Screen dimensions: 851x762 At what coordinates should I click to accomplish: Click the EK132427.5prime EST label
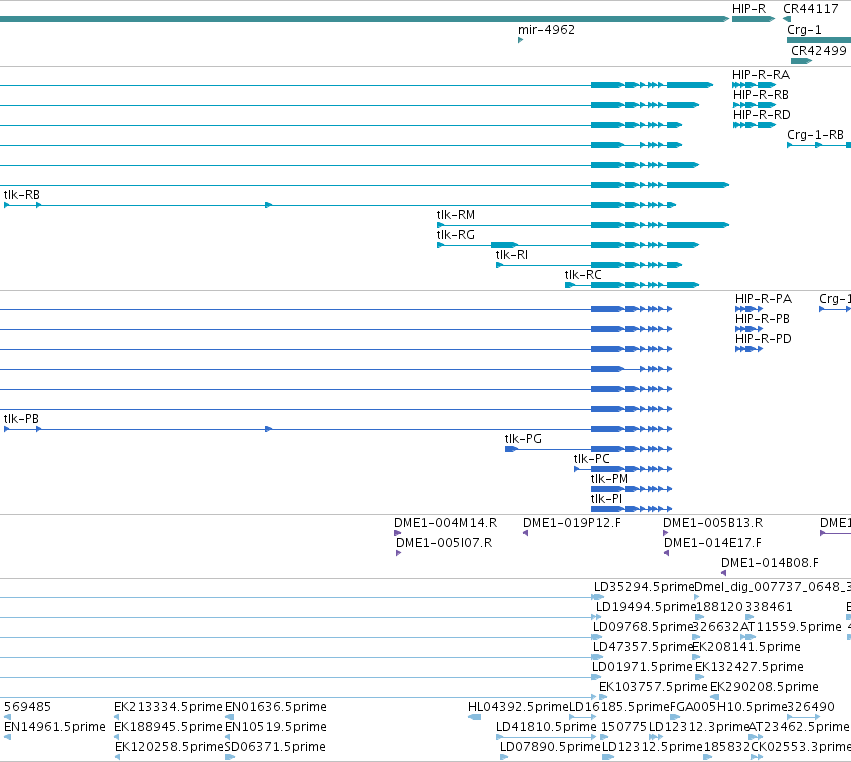pos(749,666)
